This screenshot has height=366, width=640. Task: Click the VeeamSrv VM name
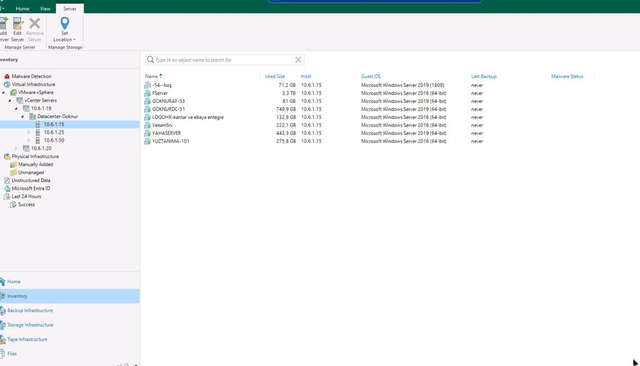pyautogui.click(x=162, y=125)
